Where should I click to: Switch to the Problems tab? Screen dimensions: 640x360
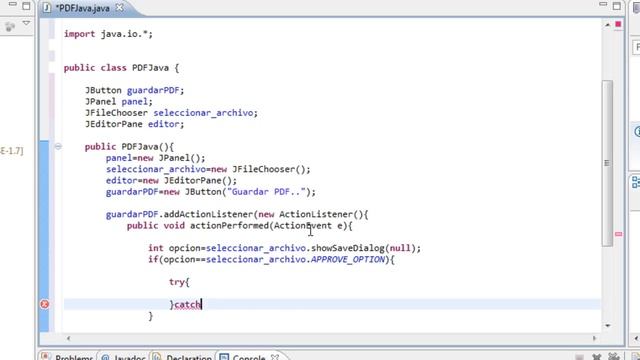pos(74,357)
